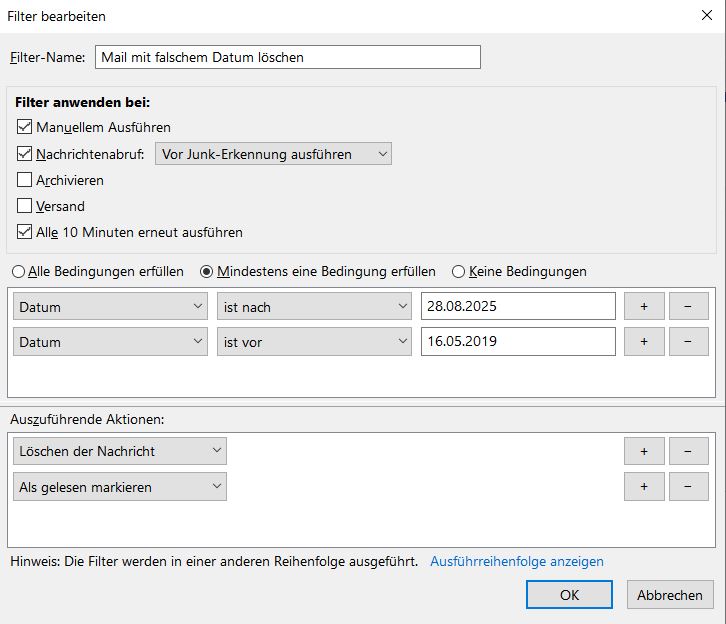
Task: Click the OK button
Action: 569,595
